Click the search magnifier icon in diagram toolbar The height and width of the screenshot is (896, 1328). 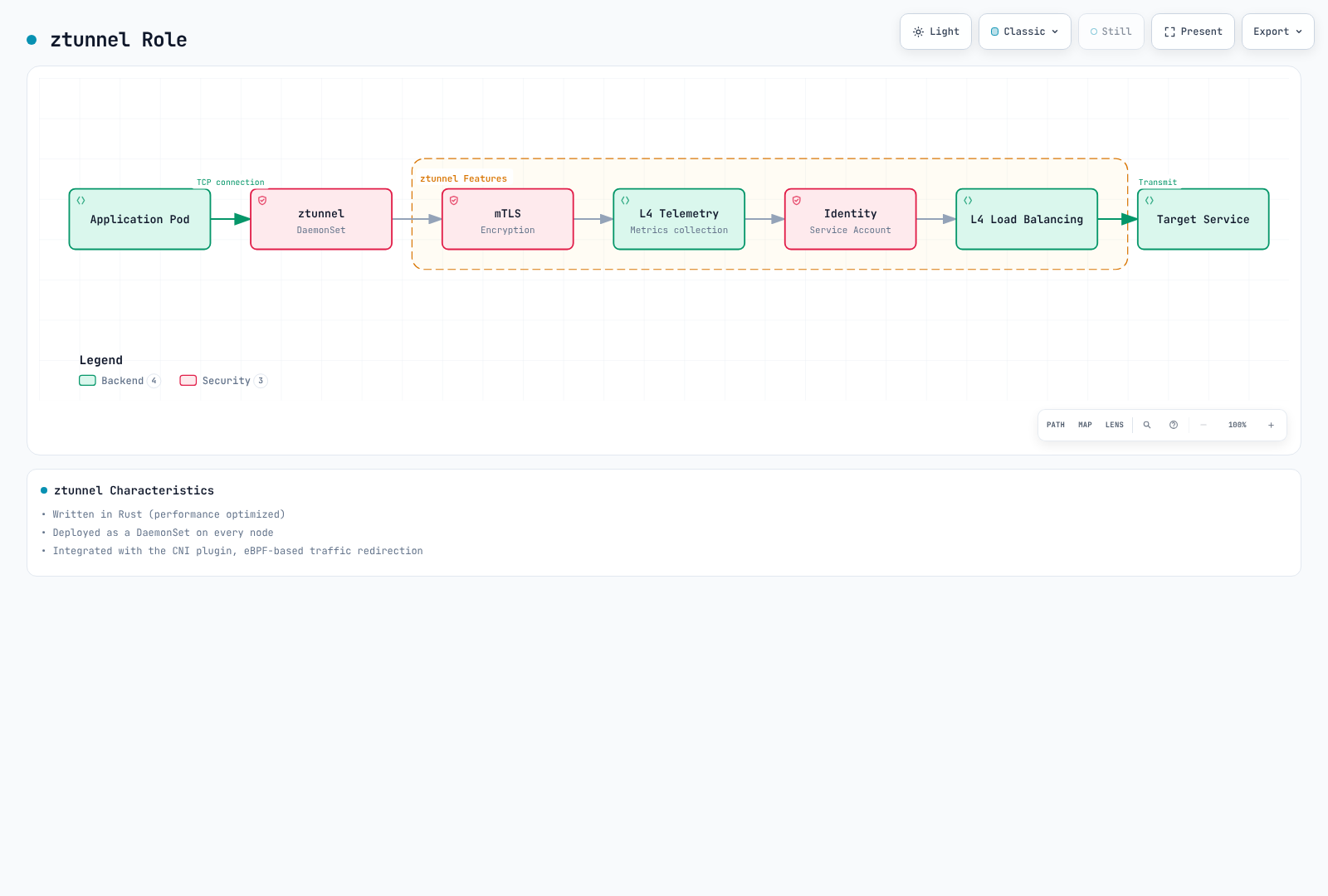coord(1147,425)
